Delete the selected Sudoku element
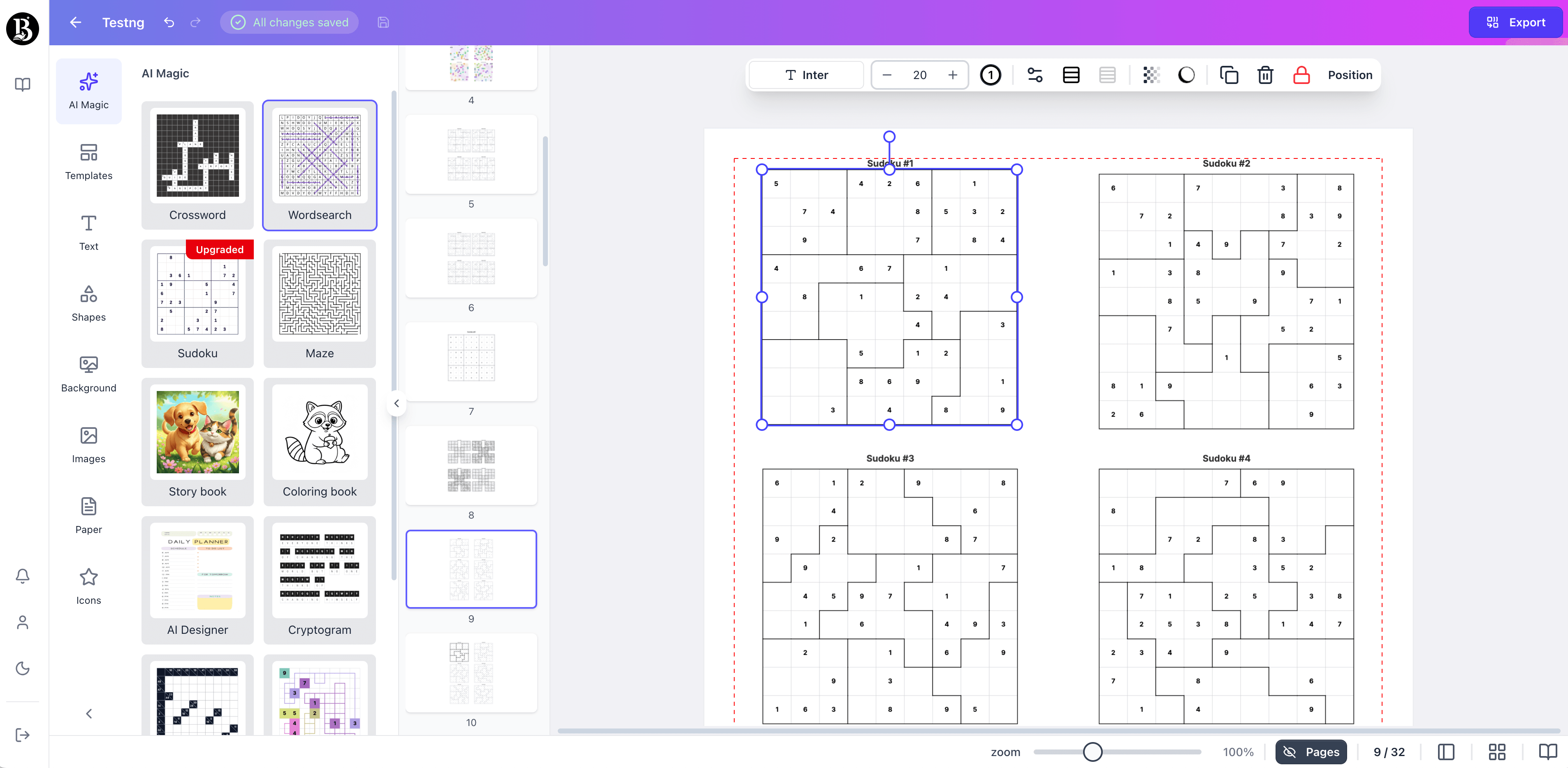Viewport: 1568px width, 768px height. [x=1265, y=75]
